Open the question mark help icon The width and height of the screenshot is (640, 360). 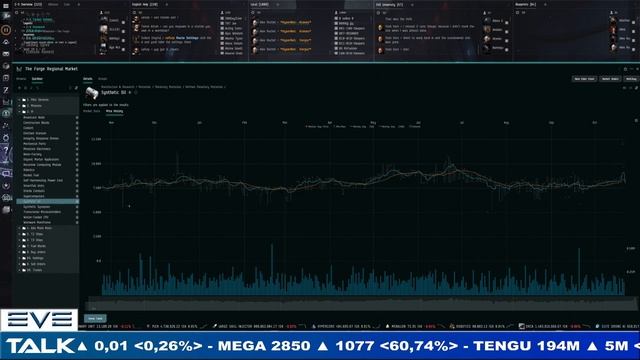pos(6,150)
